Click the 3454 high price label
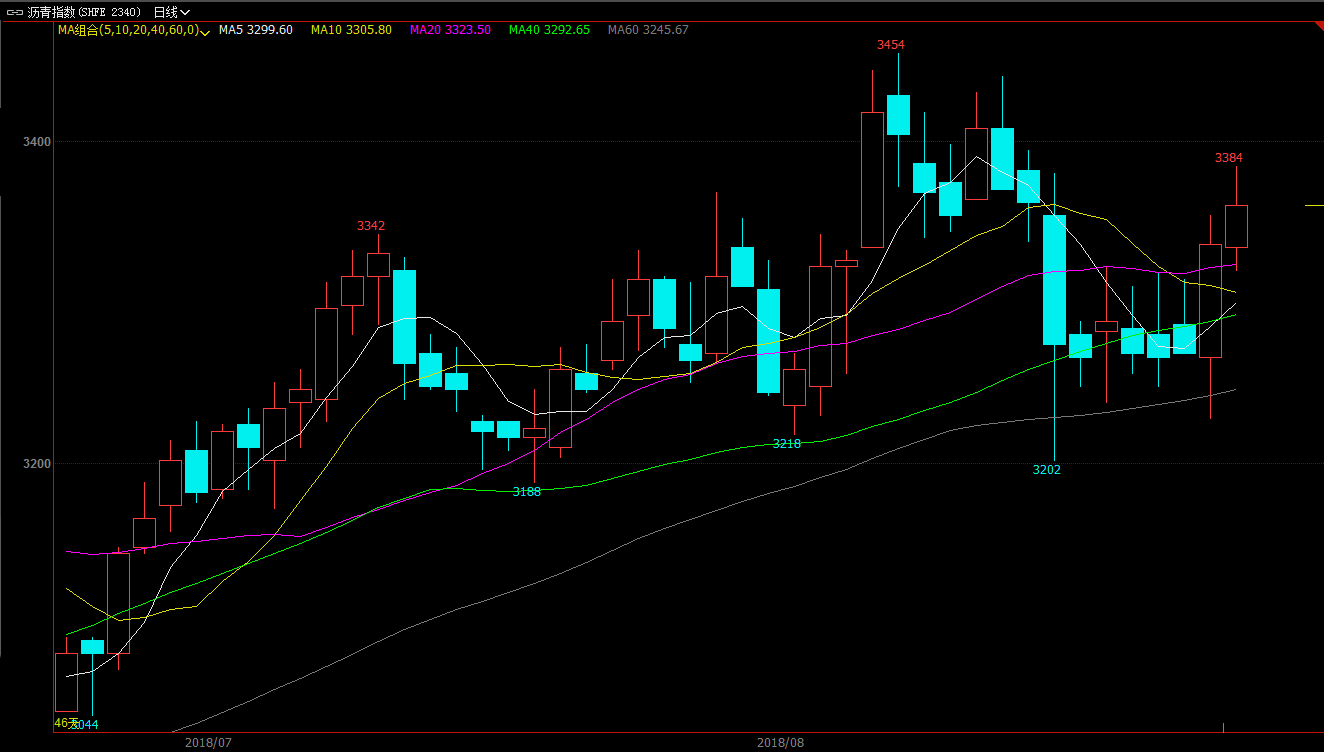 [891, 45]
